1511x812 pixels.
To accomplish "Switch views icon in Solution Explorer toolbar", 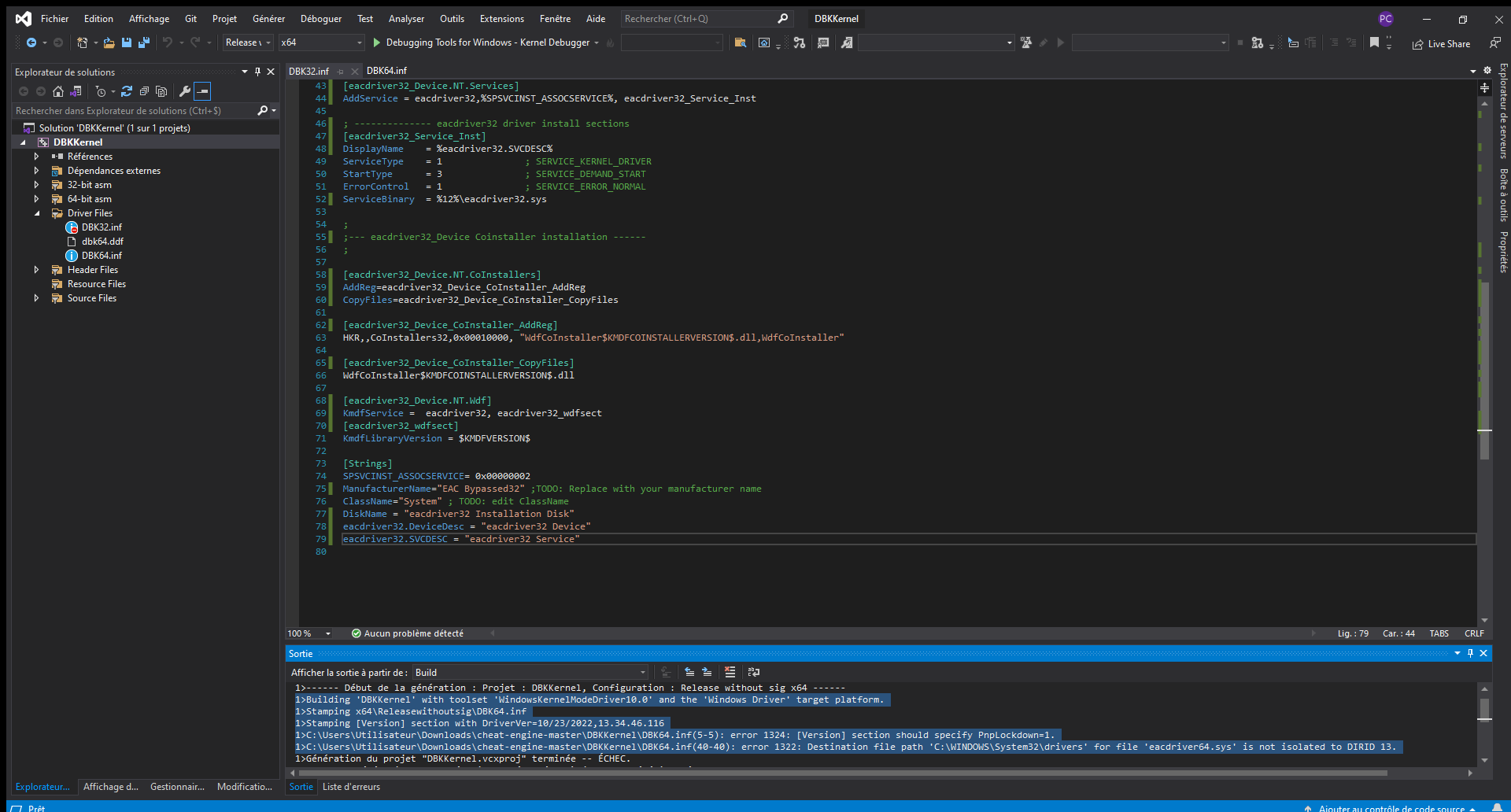I will (x=76, y=91).
